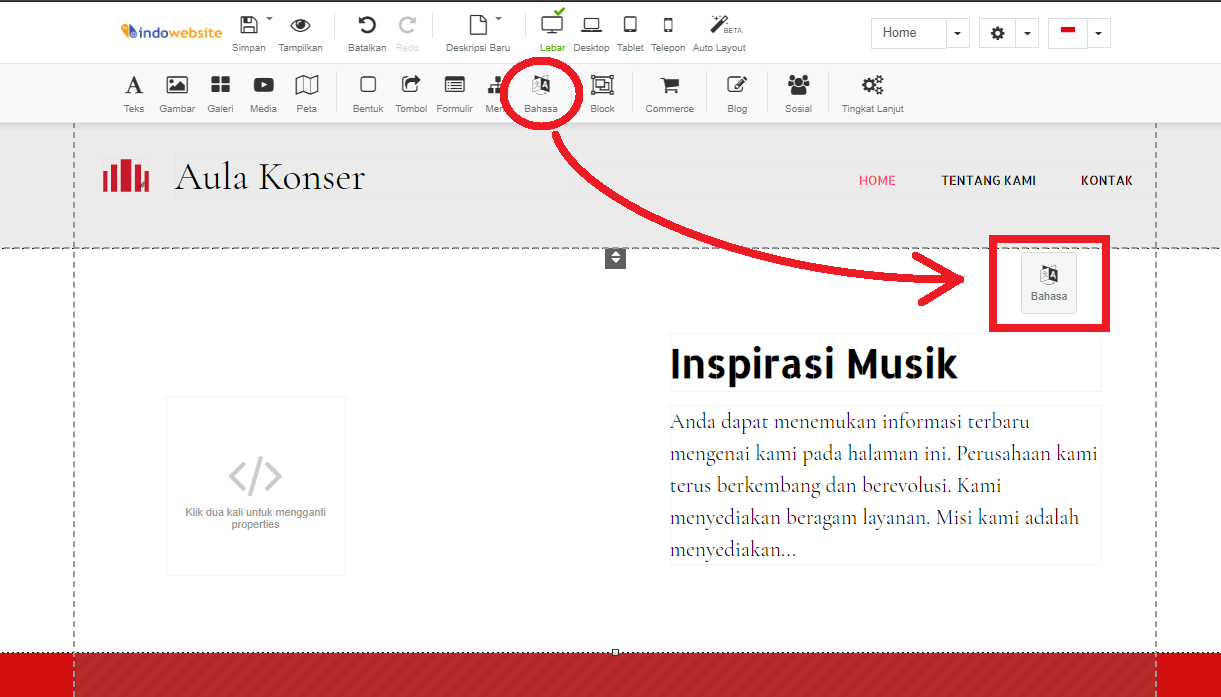Click the red language flag swatch
Screen dimensions: 1221x697
[1067, 32]
